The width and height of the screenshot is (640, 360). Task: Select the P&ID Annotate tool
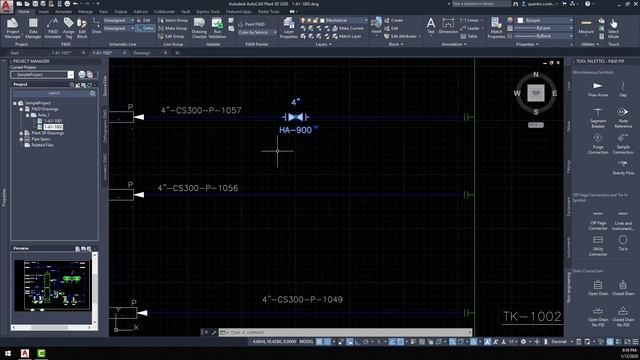click(53, 28)
